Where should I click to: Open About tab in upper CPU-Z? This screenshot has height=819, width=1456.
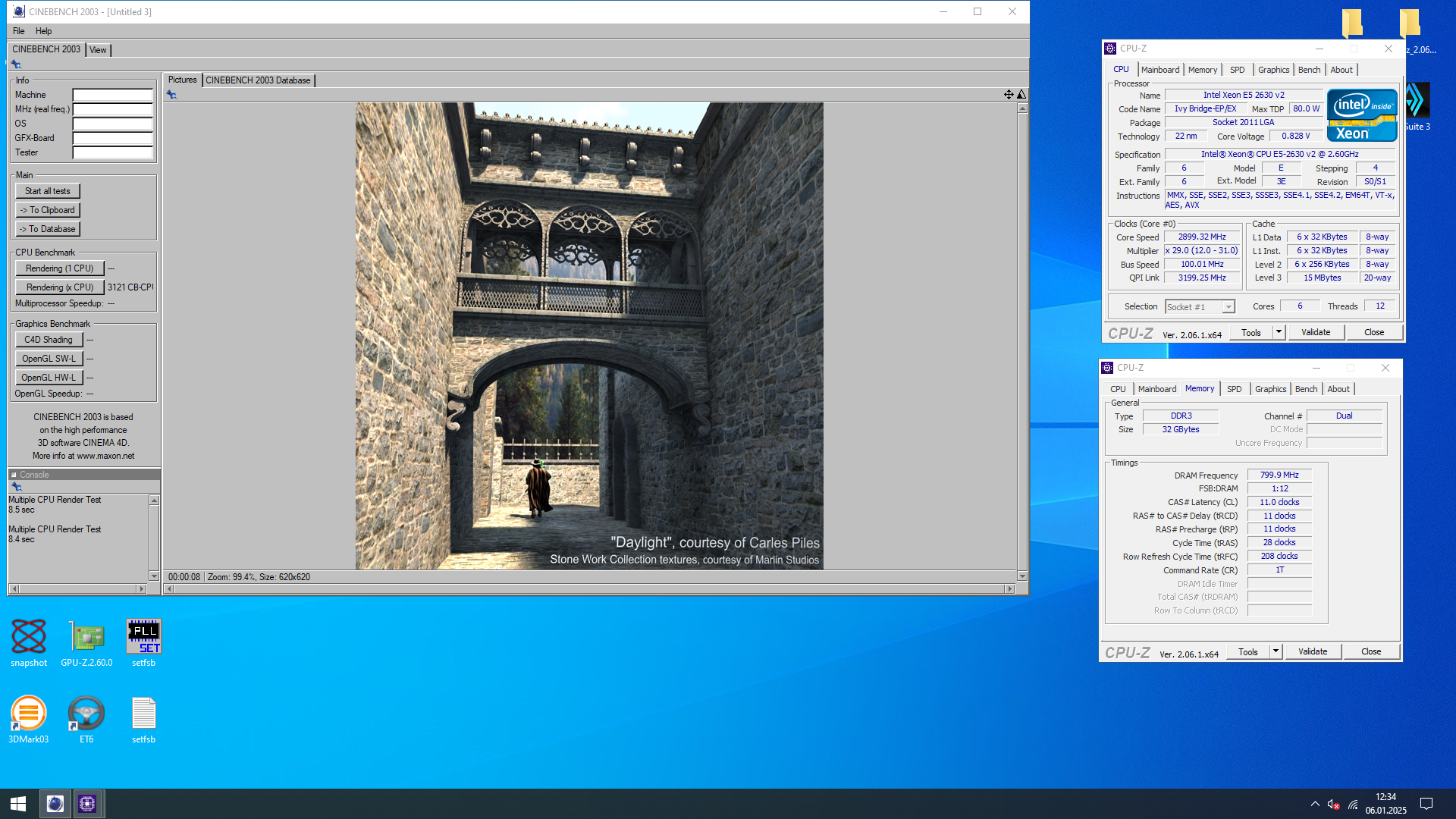[x=1341, y=70]
